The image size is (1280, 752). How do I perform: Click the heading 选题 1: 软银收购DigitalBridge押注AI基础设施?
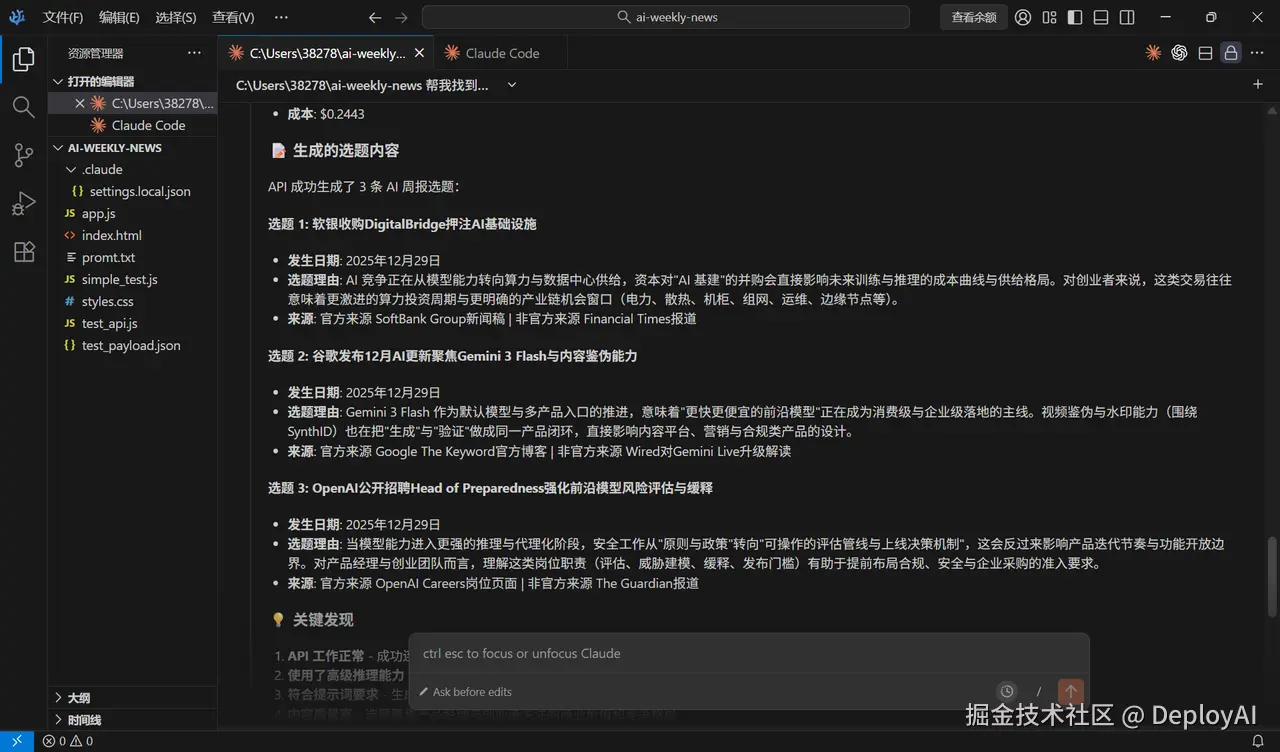(402, 224)
